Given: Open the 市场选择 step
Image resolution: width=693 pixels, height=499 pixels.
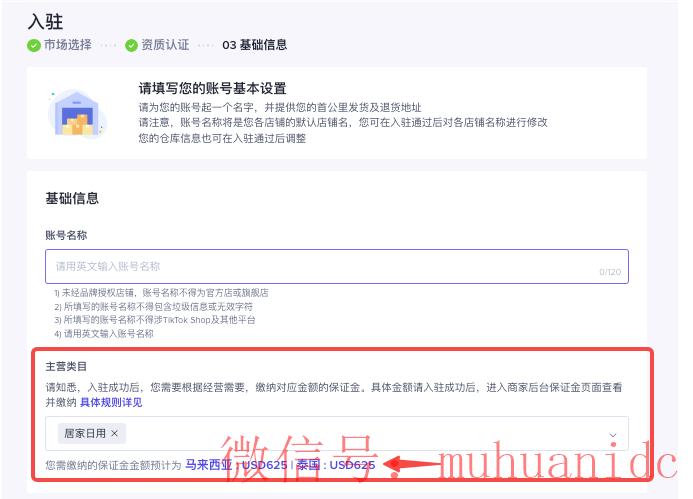Looking at the screenshot, I should point(68,45).
